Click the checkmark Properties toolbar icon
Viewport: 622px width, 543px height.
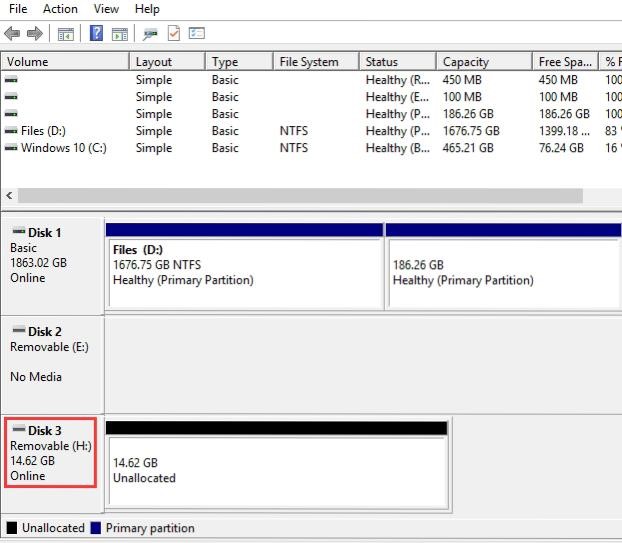pyautogui.click(x=174, y=33)
